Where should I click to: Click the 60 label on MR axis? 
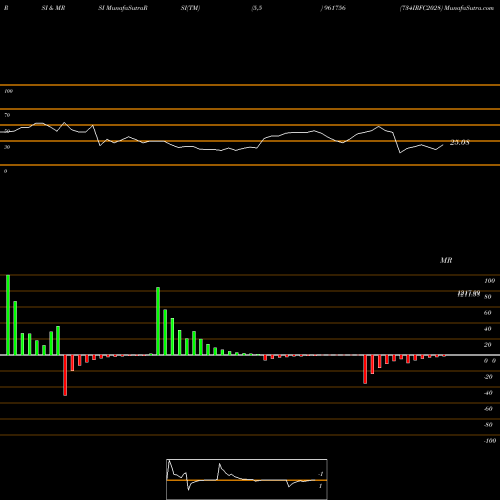pos(487,313)
